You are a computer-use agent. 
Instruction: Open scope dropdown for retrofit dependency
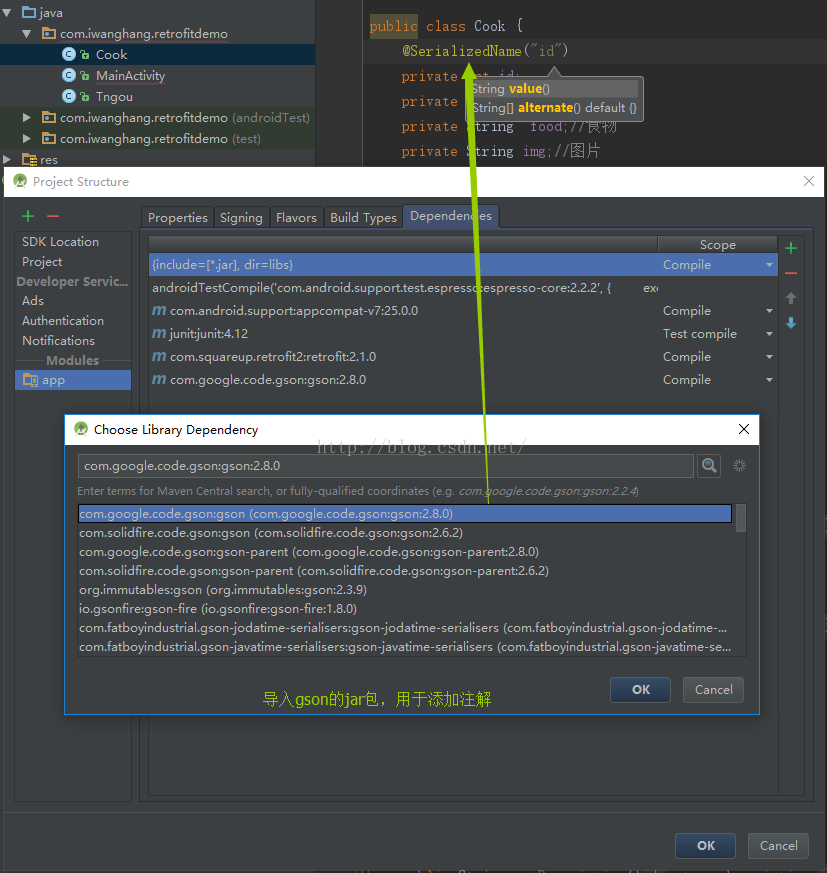(769, 357)
